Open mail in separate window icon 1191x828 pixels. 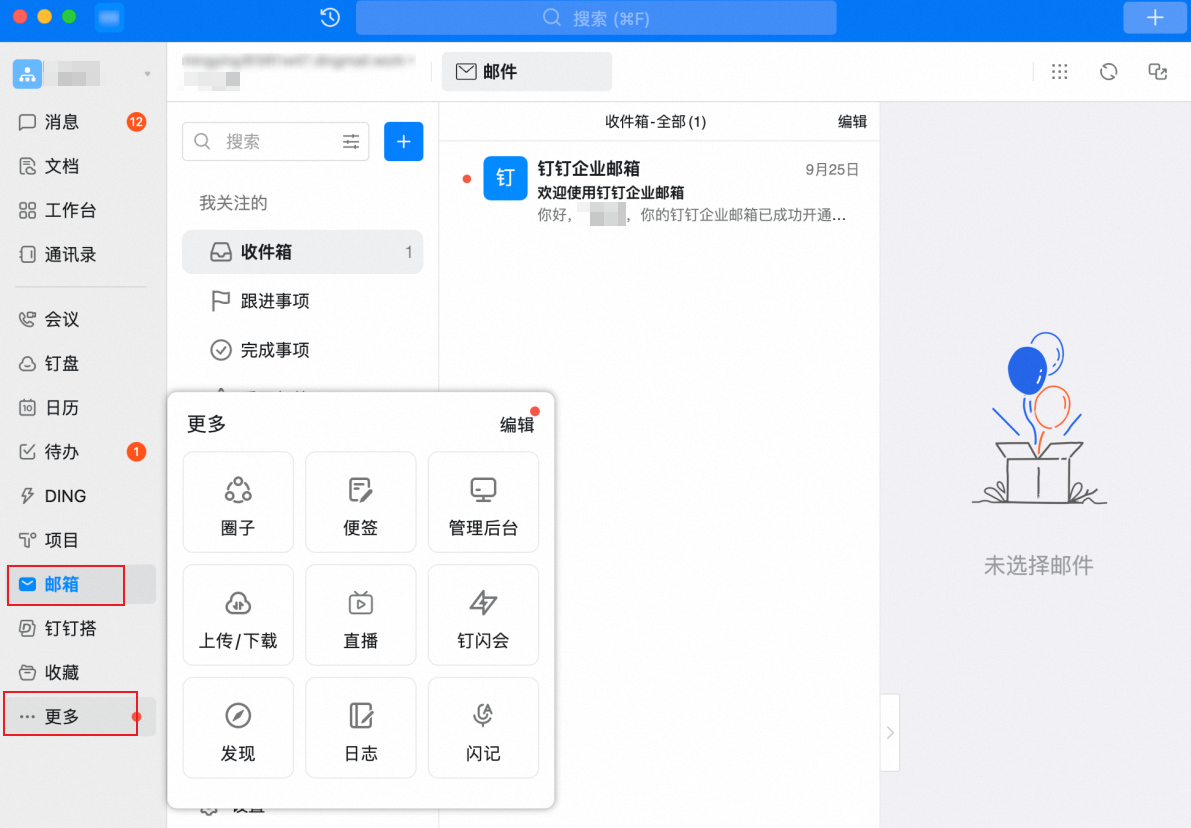[1158, 71]
